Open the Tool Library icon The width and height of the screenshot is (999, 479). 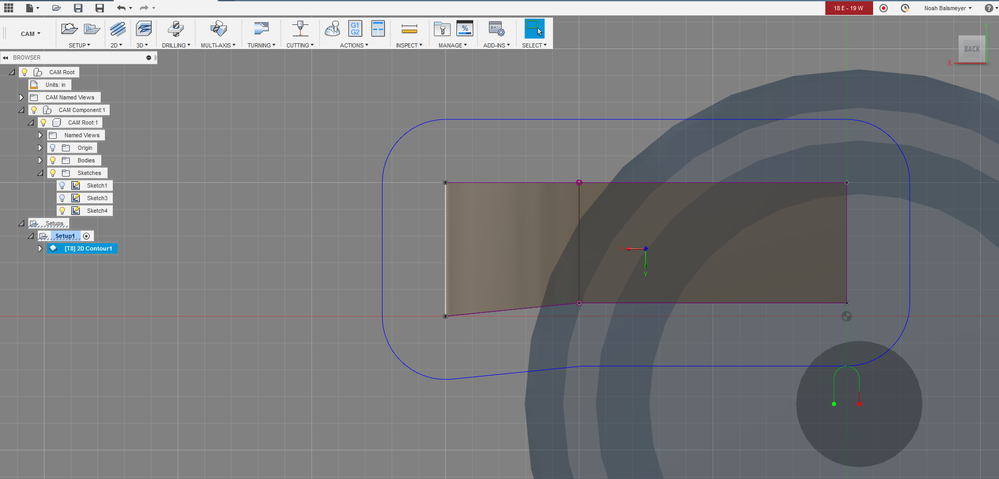point(442,29)
